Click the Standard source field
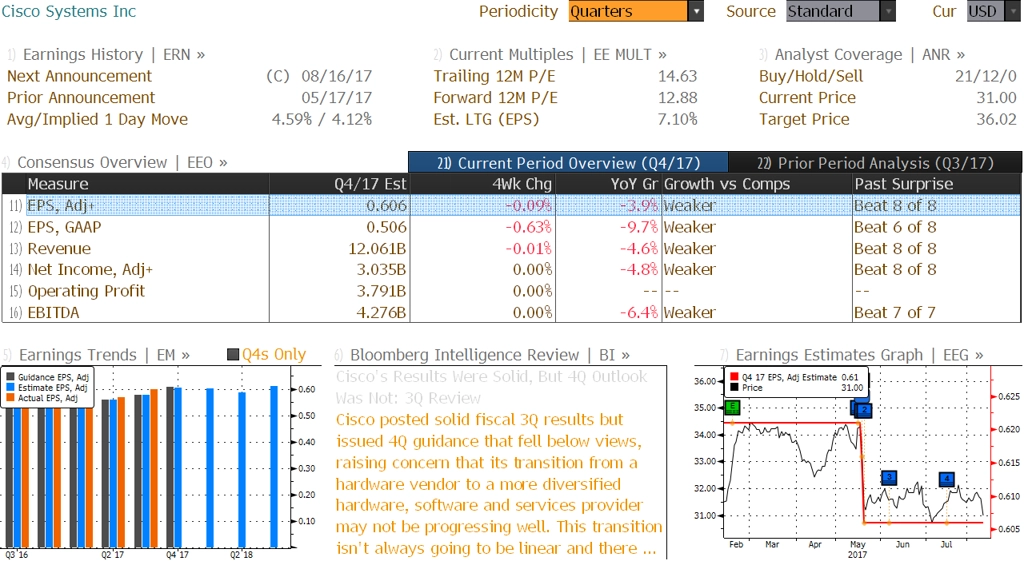The height and width of the screenshot is (561, 1024). click(x=833, y=11)
